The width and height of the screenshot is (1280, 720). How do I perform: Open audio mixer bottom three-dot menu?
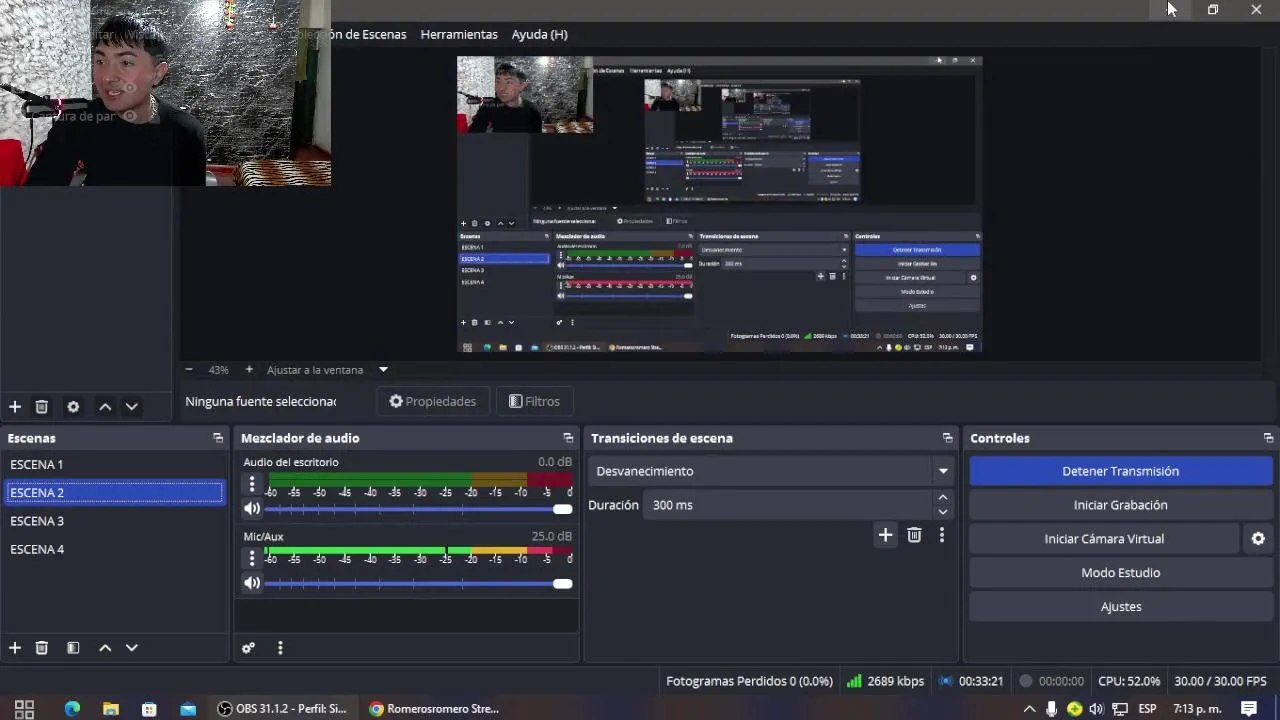coord(280,648)
